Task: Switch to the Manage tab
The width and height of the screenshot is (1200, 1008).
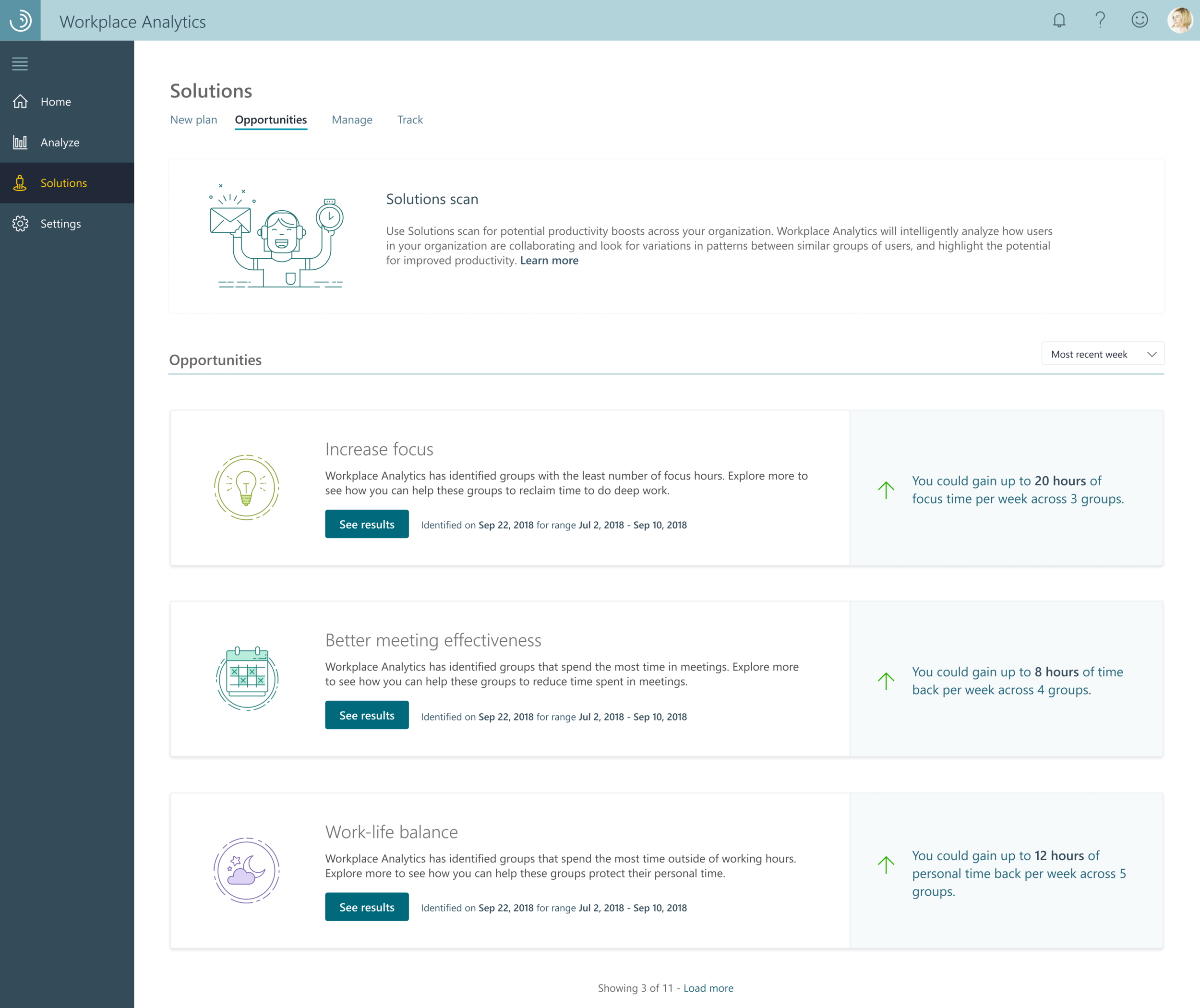Action: 352,120
